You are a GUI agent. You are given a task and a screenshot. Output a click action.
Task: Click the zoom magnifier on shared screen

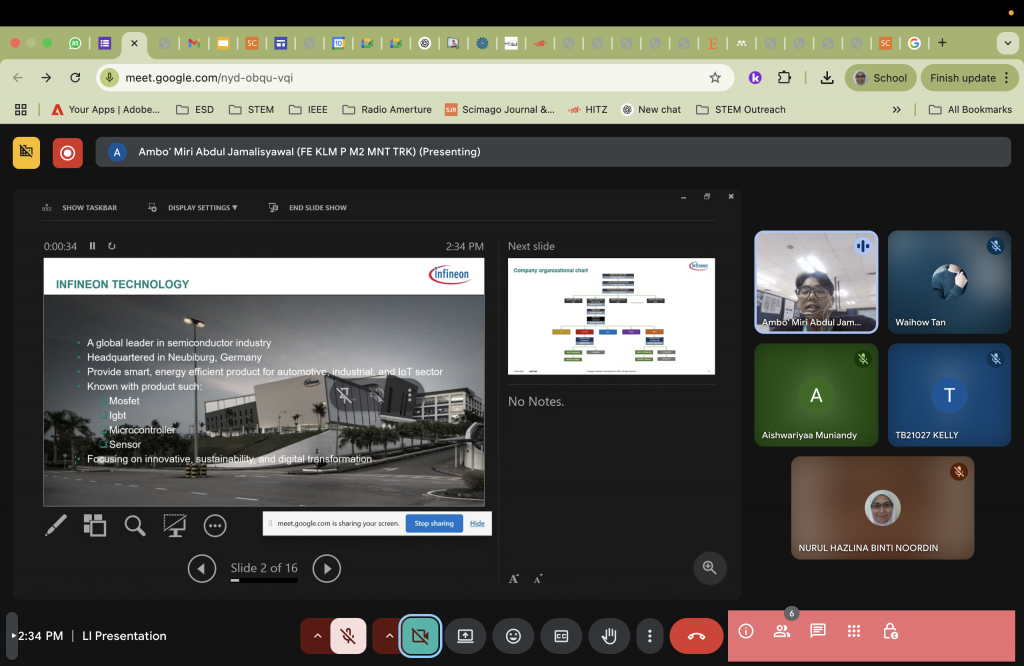click(710, 568)
